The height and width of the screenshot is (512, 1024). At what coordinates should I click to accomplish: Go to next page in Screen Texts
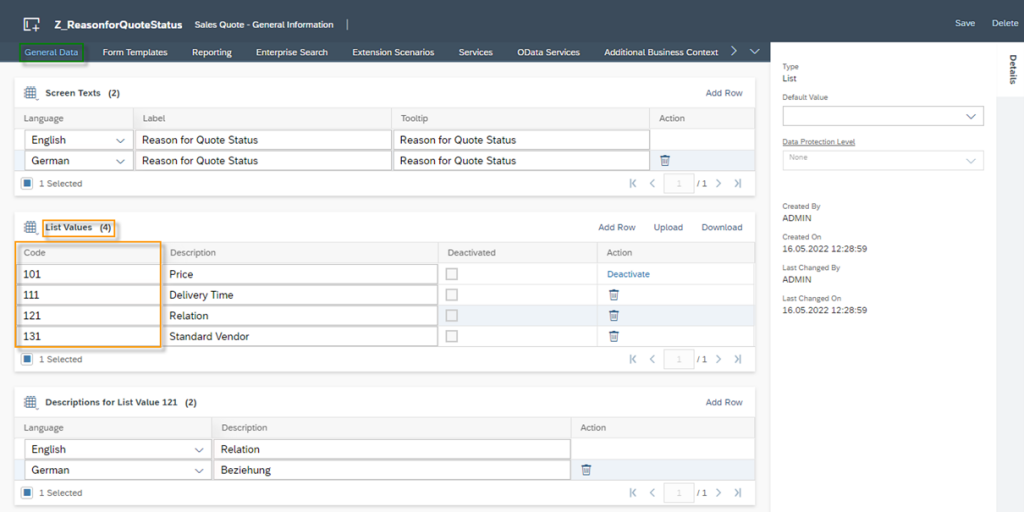[x=718, y=184]
